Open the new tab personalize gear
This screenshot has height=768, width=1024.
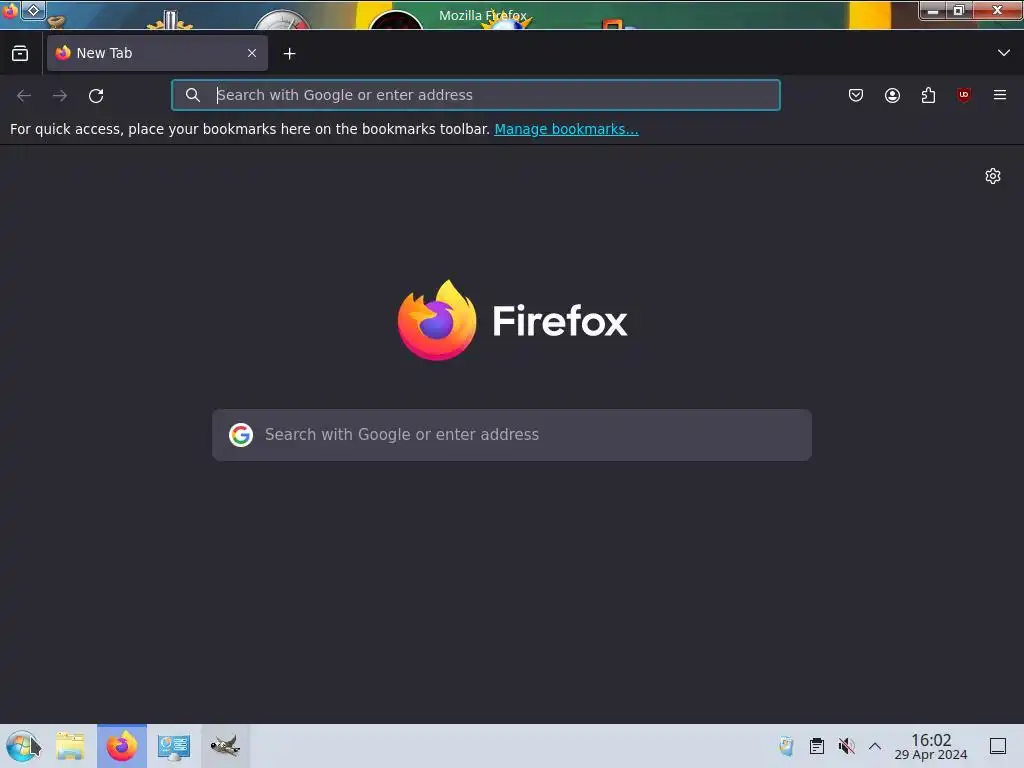[x=993, y=176]
